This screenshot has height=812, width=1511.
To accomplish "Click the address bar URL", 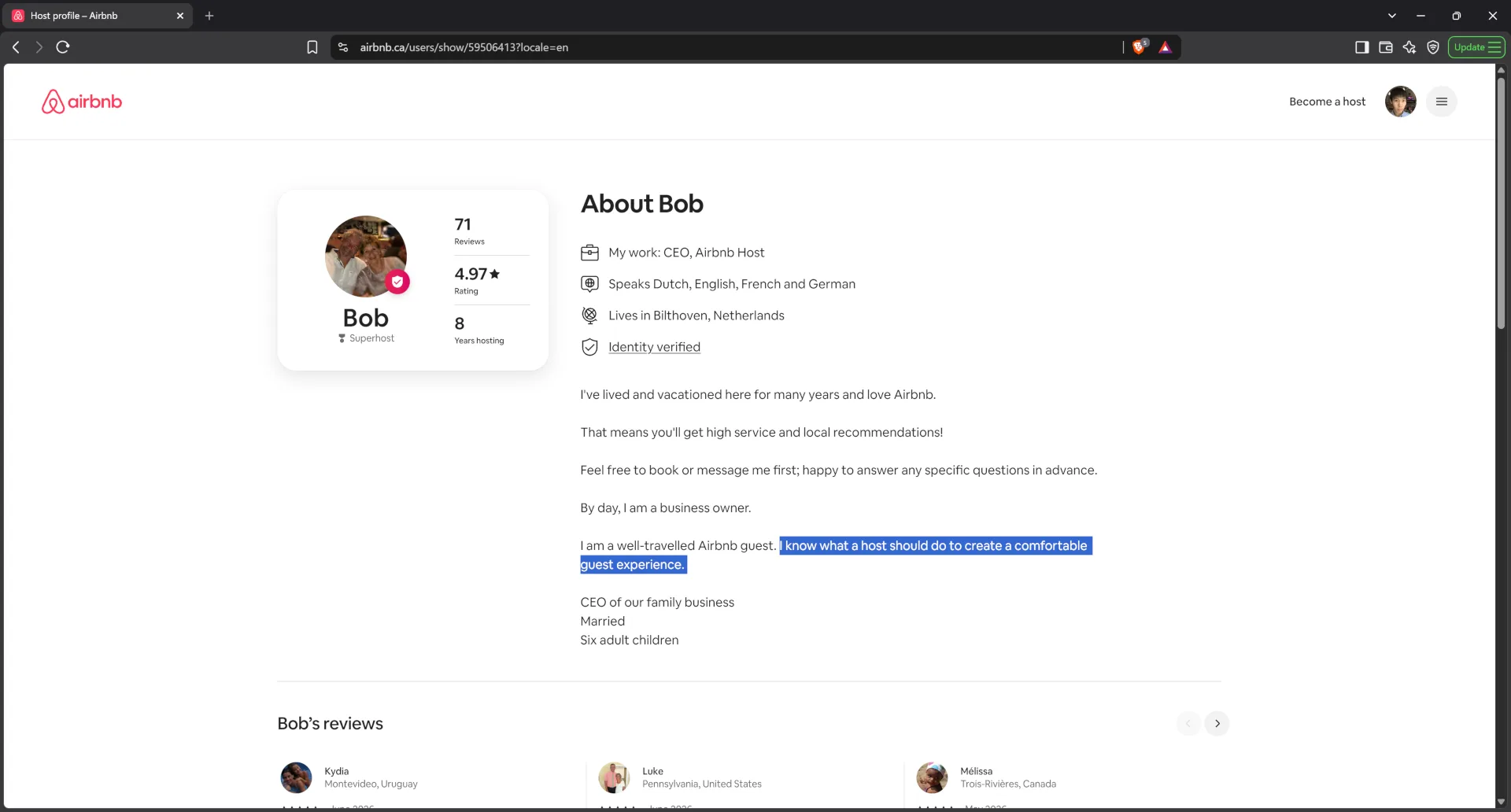I will pyautogui.click(x=464, y=47).
